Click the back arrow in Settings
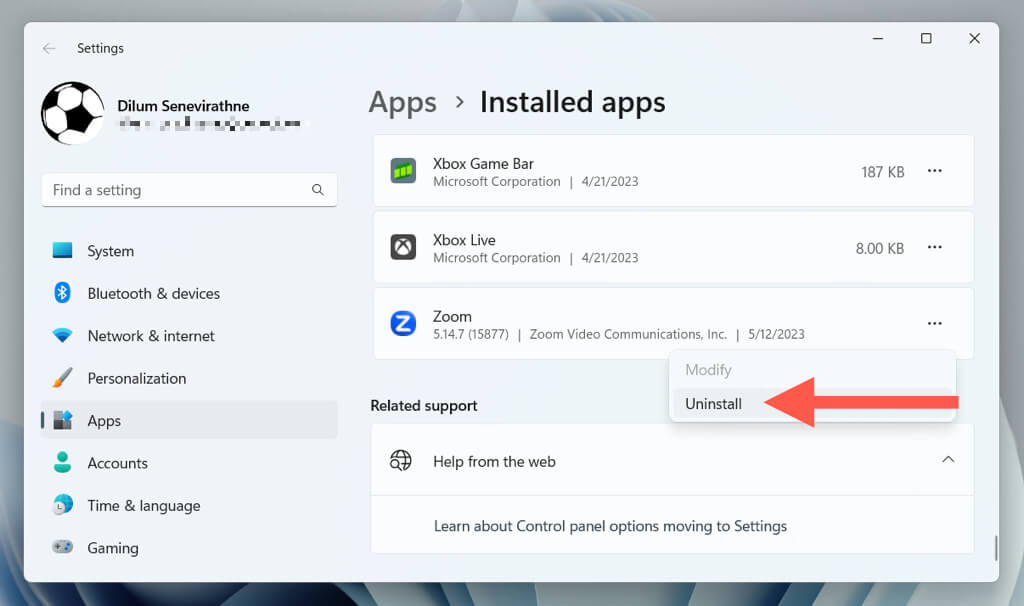The width and height of the screenshot is (1024, 606). pyautogui.click(x=49, y=48)
